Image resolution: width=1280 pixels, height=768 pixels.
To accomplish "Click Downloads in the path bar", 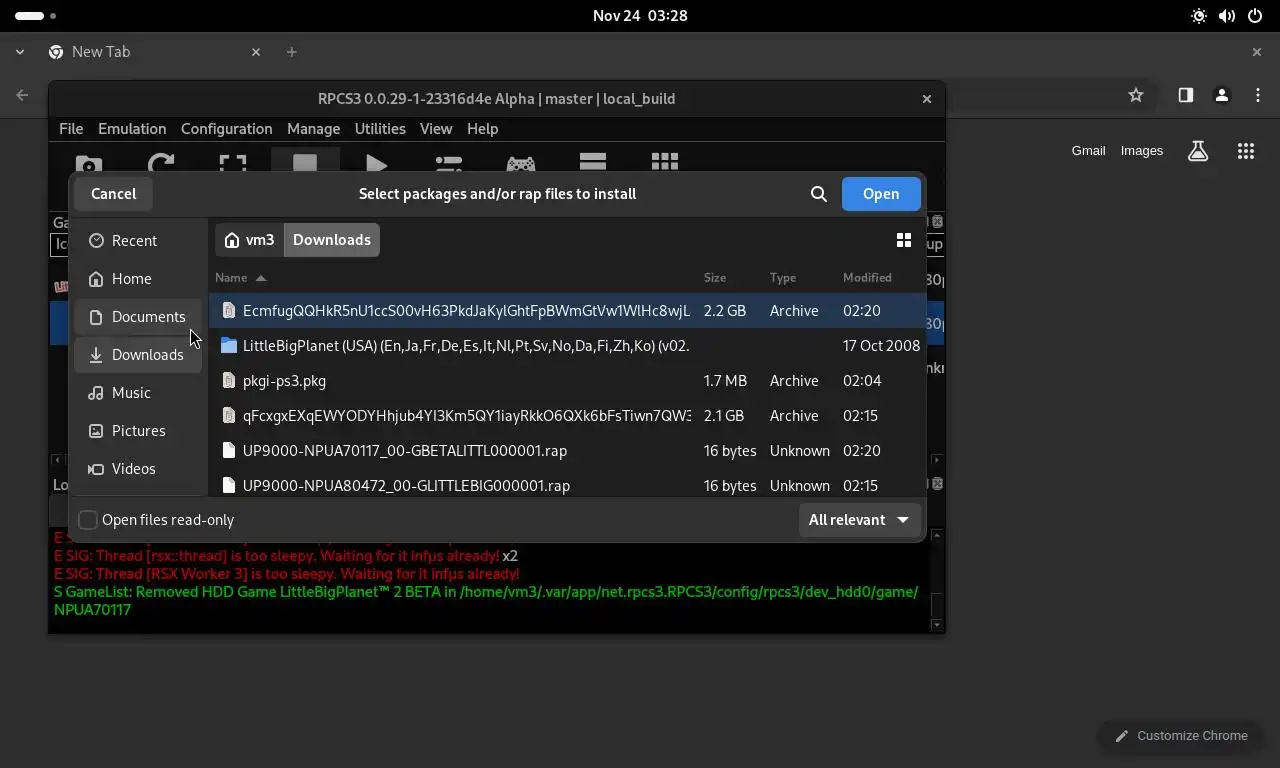I will (x=332, y=240).
